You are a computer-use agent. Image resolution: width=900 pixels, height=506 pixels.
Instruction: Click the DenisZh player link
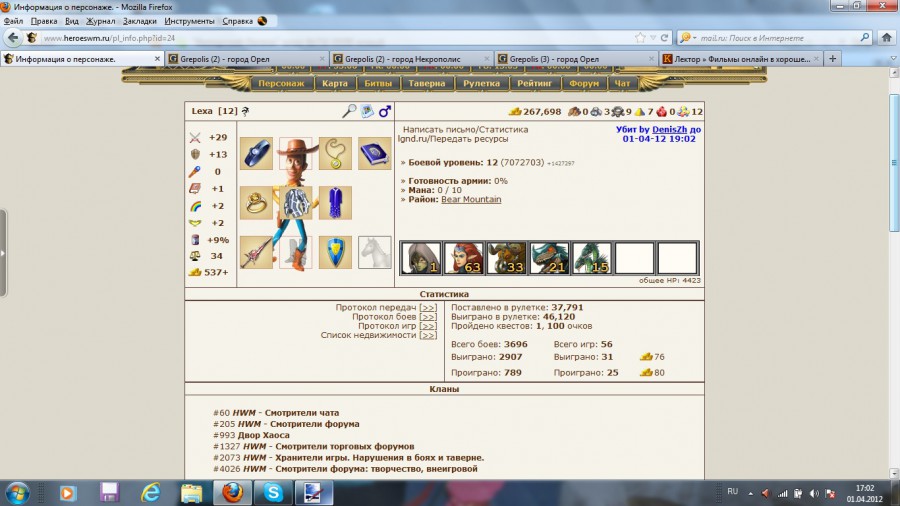pos(669,130)
